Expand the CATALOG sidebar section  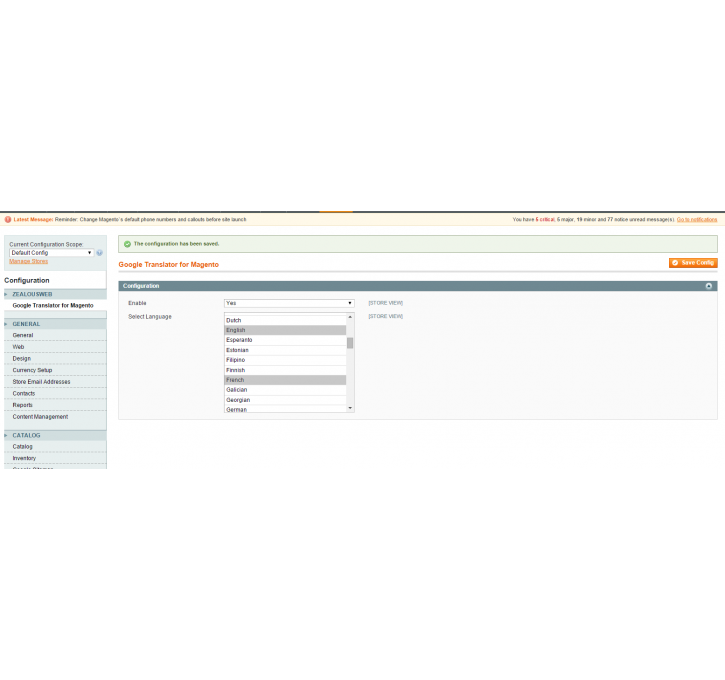click(55, 435)
